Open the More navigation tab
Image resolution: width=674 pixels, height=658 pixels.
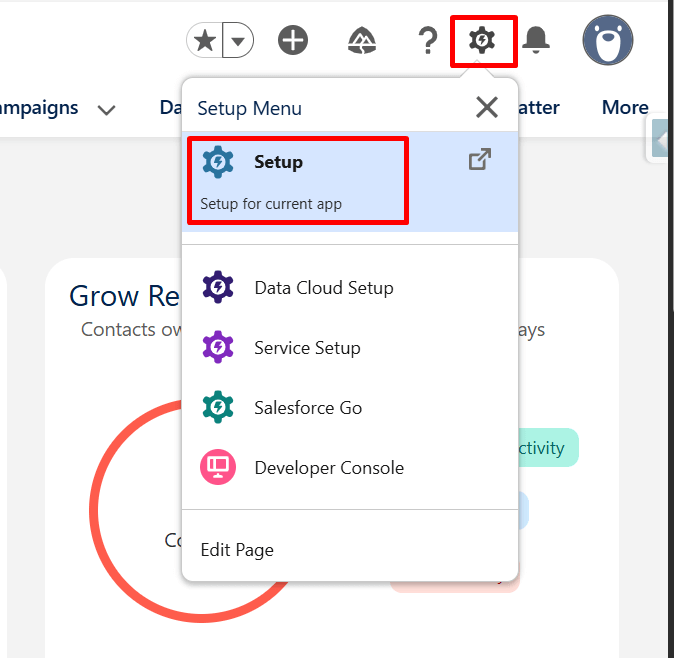pos(625,107)
